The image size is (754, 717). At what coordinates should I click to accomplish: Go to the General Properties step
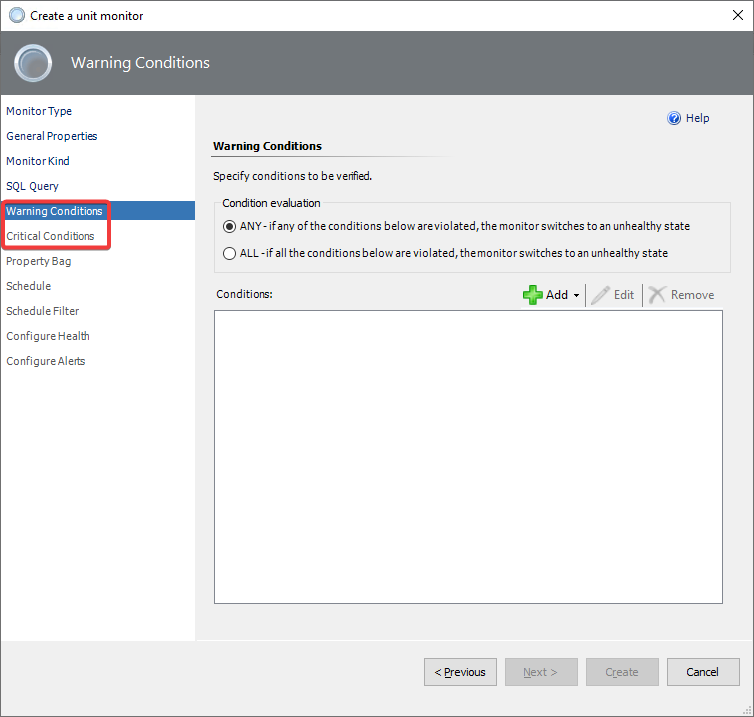tap(51, 136)
